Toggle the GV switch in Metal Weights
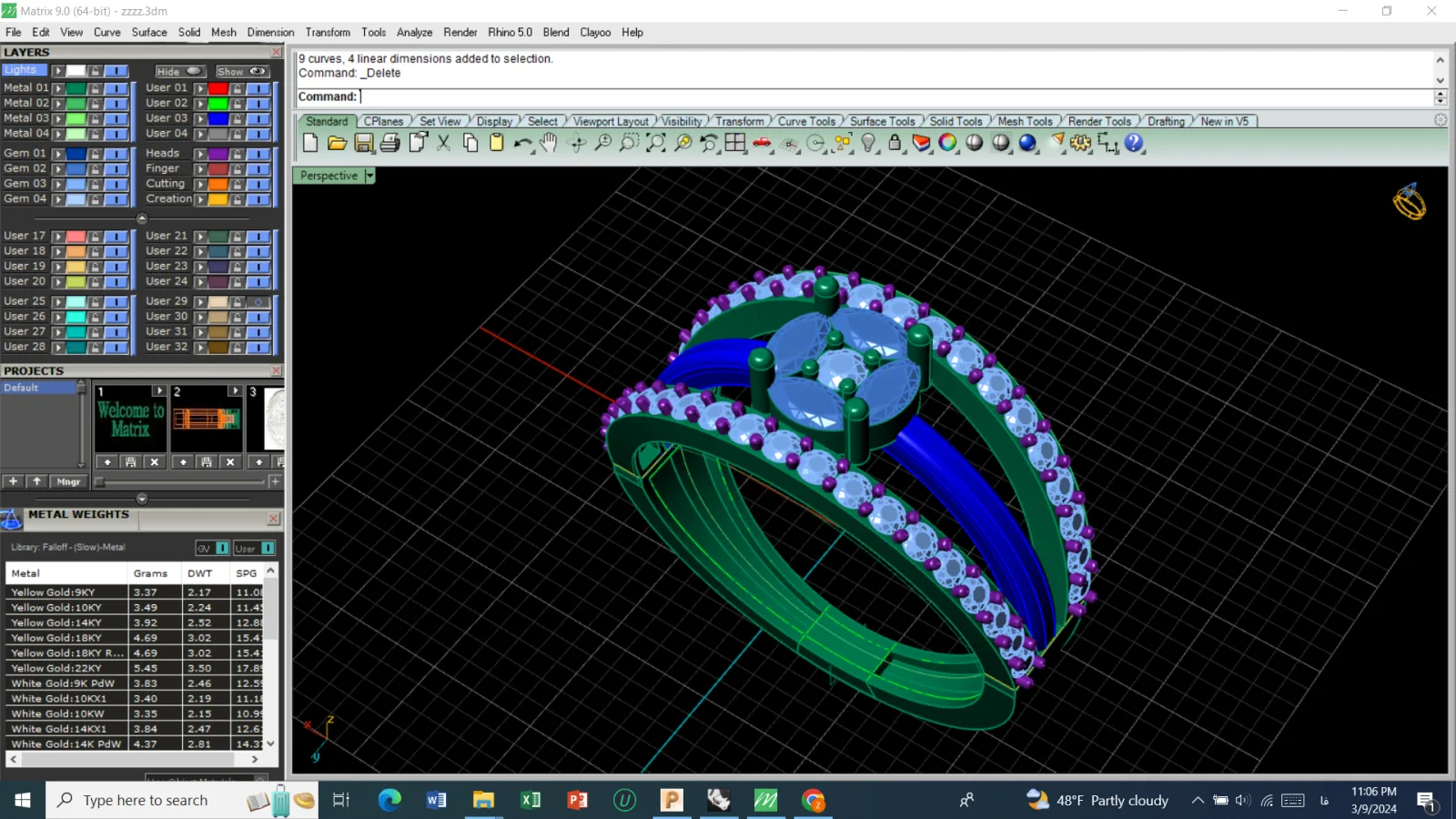Viewport: 1456px width, 819px height. point(222,548)
